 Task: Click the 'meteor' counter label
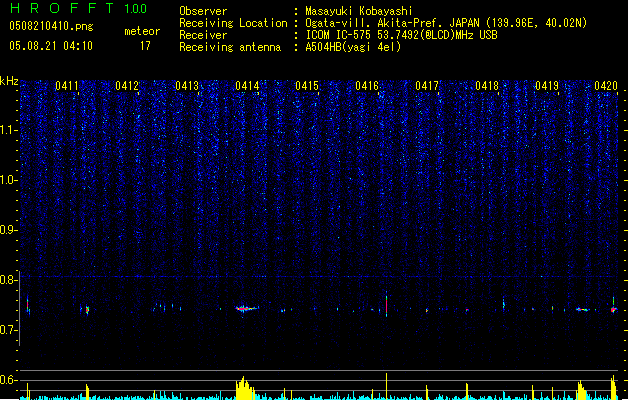(142, 31)
